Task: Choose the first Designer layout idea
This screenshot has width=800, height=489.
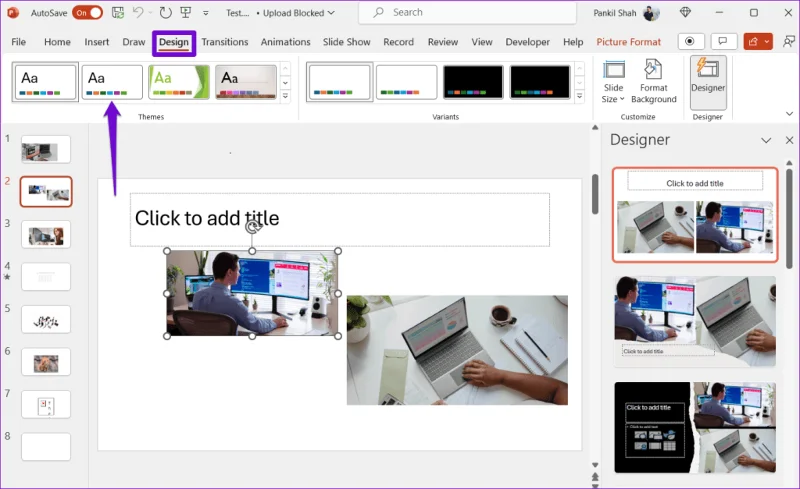Action: pos(695,214)
